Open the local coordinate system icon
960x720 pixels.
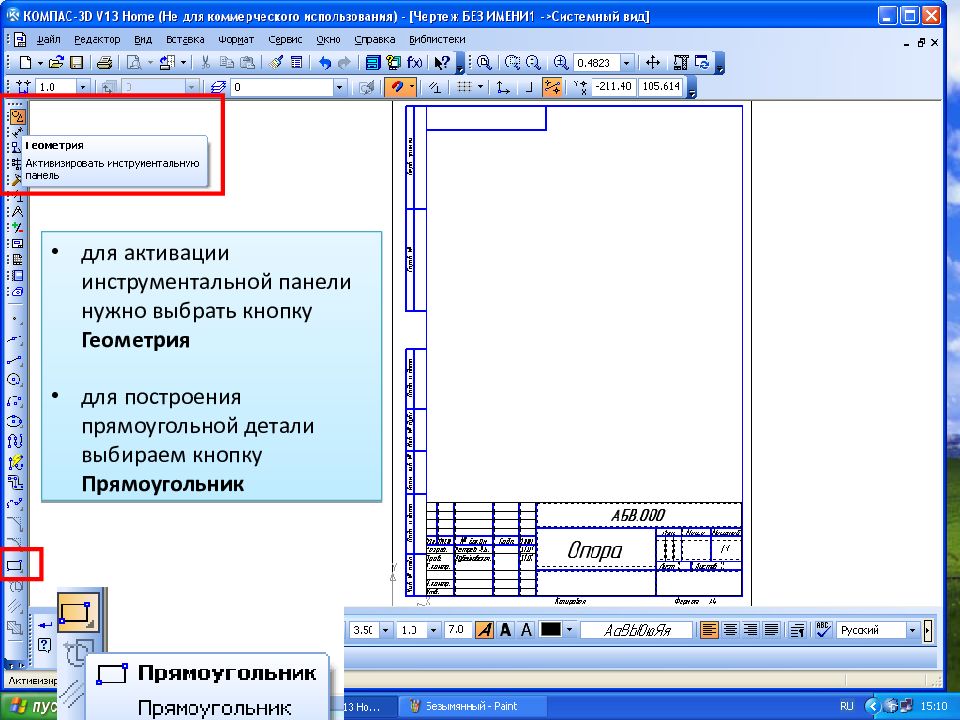503,88
